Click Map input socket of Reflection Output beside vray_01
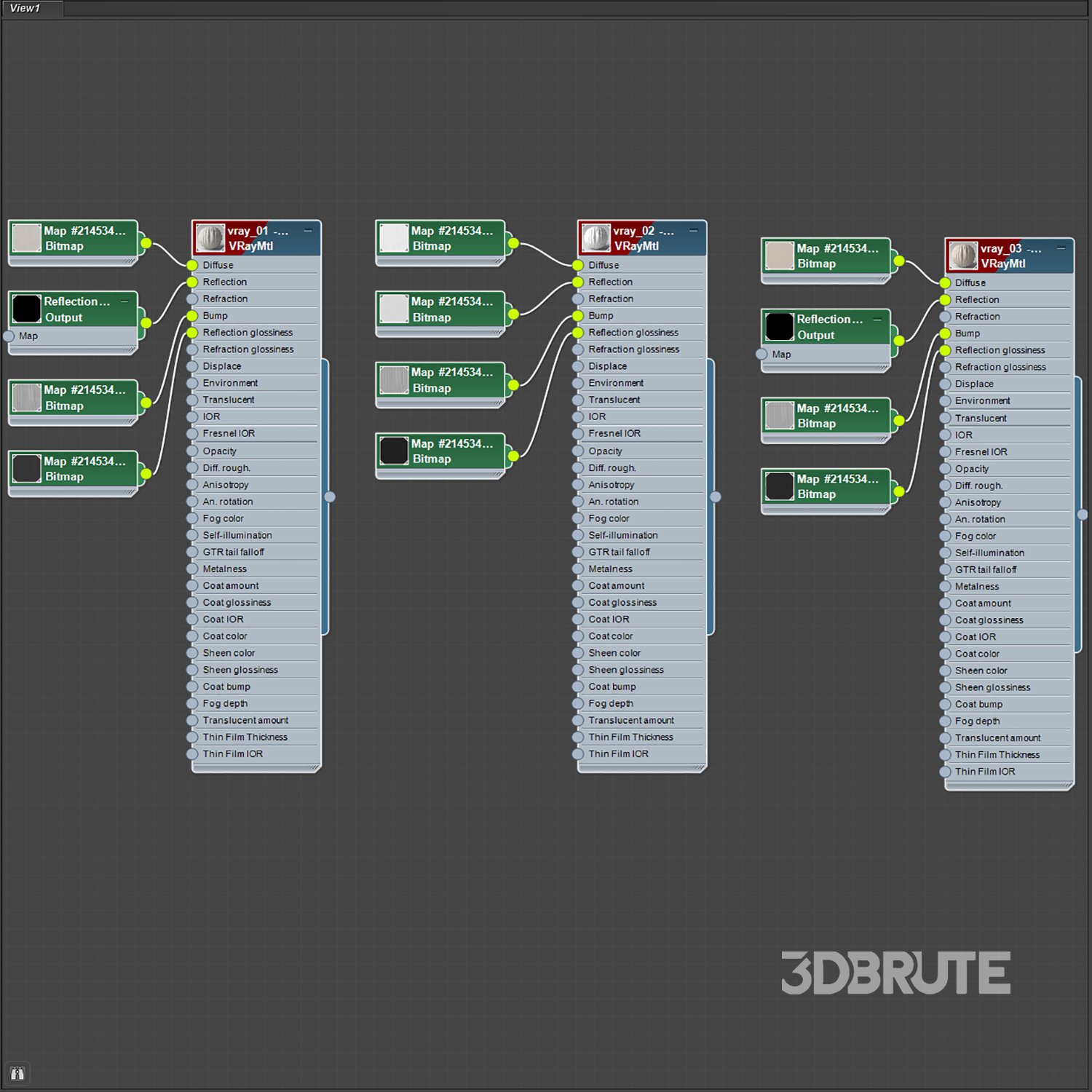The width and height of the screenshot is (1092, 1092). (x=9, y=336)
